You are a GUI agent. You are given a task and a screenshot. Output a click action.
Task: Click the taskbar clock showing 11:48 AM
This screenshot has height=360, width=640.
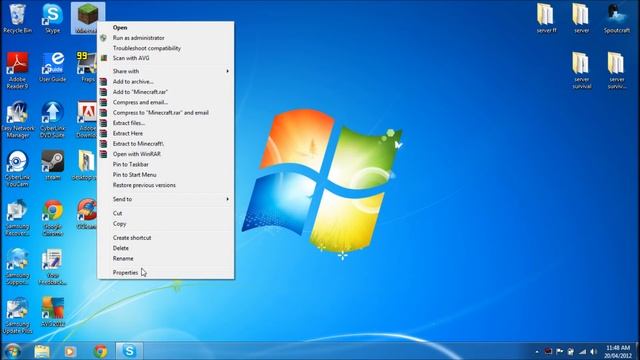click(x=618, y=351)
